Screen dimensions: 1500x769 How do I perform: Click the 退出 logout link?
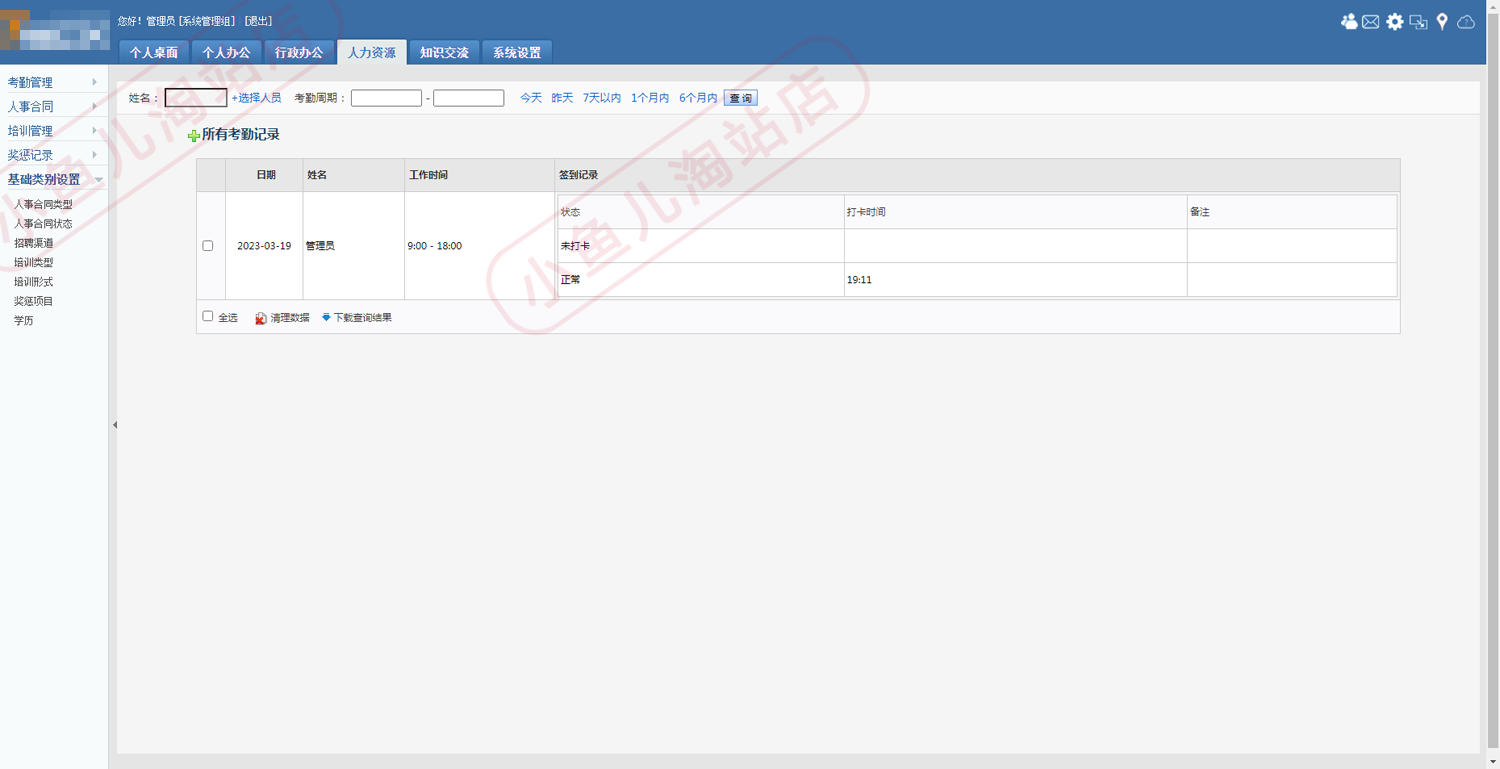click(x=258, y=21)
